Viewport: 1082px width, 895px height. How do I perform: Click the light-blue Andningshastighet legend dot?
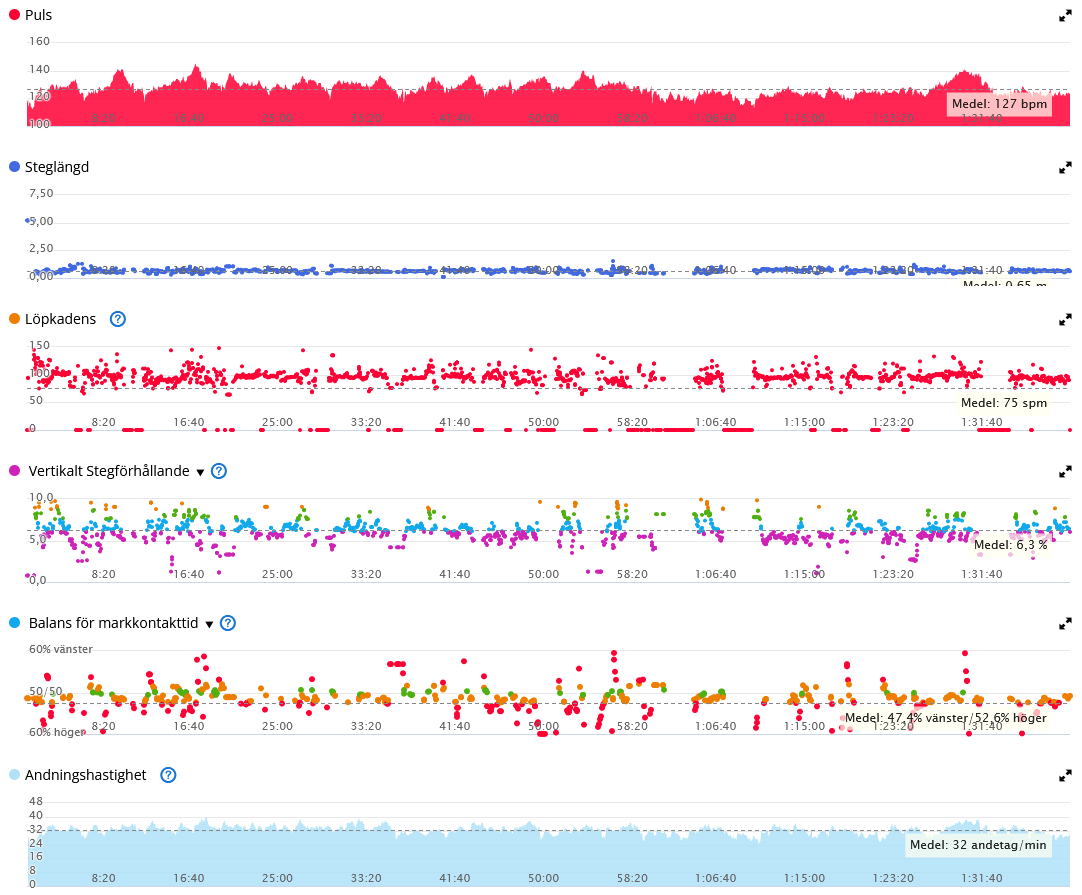tap(14, 775)
